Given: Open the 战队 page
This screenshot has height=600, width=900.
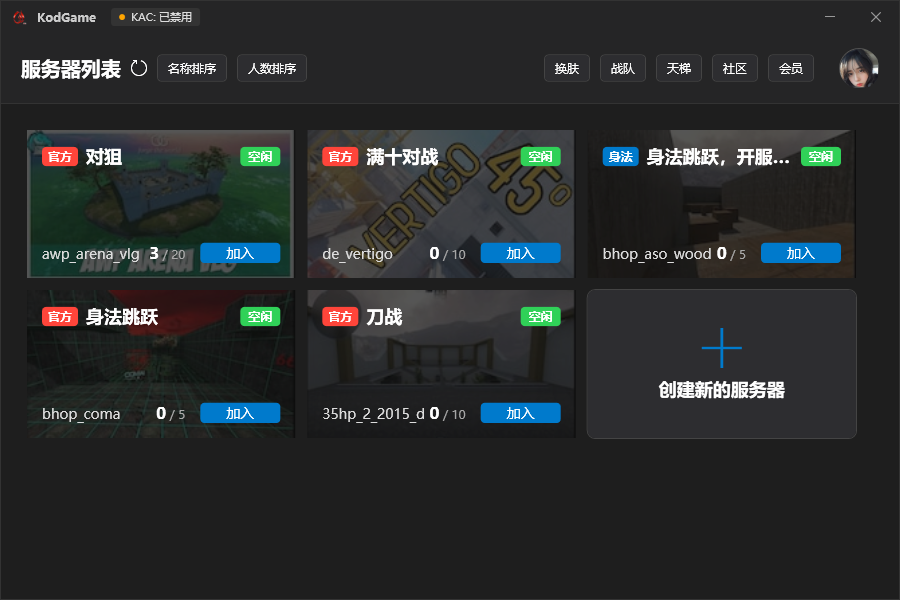Looking at the screenshot, I should 623,68.
